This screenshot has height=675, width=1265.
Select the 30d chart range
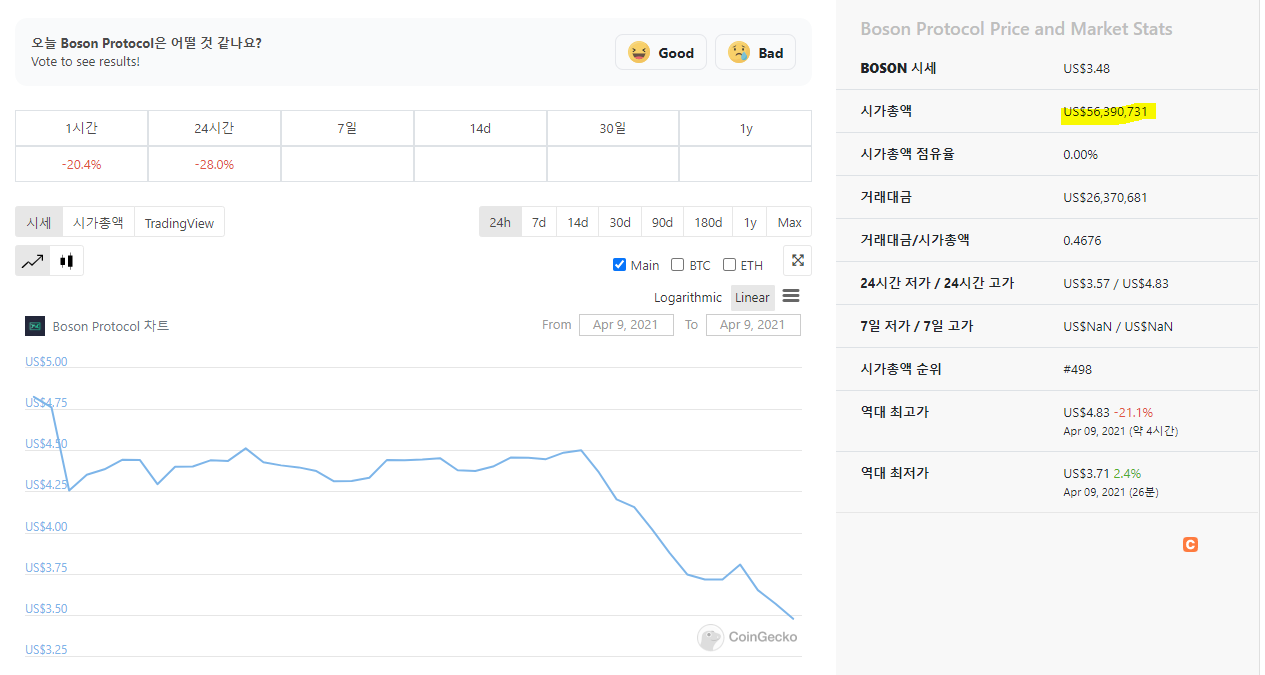coord(620,222)
